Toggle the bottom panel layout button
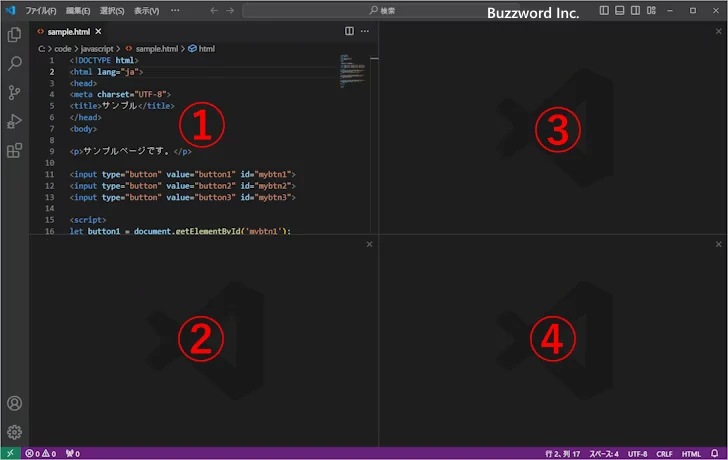 tap(620, 10)
